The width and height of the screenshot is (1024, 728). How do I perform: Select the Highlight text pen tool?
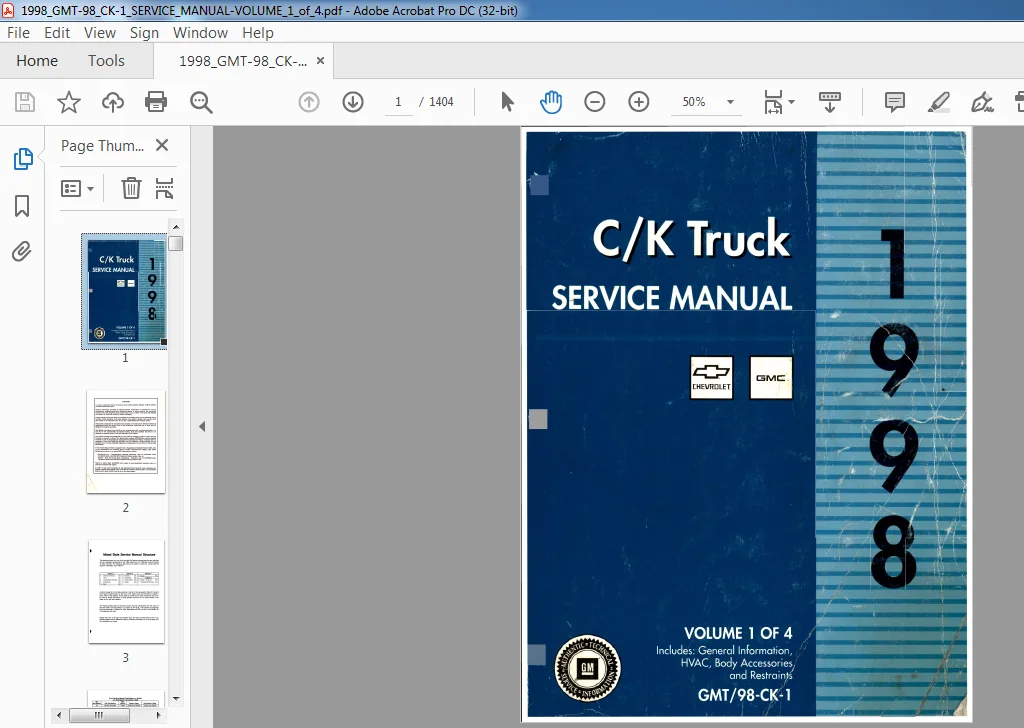click(x=938, y=102)
